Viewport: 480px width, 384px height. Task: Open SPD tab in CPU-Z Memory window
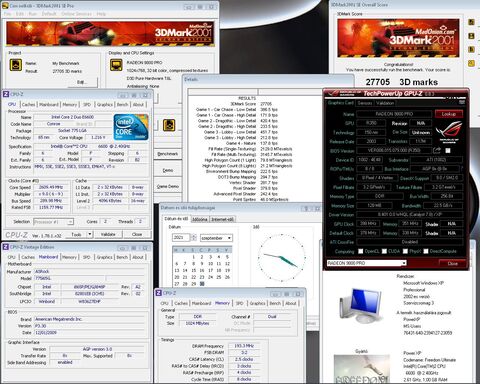point(239,303)
